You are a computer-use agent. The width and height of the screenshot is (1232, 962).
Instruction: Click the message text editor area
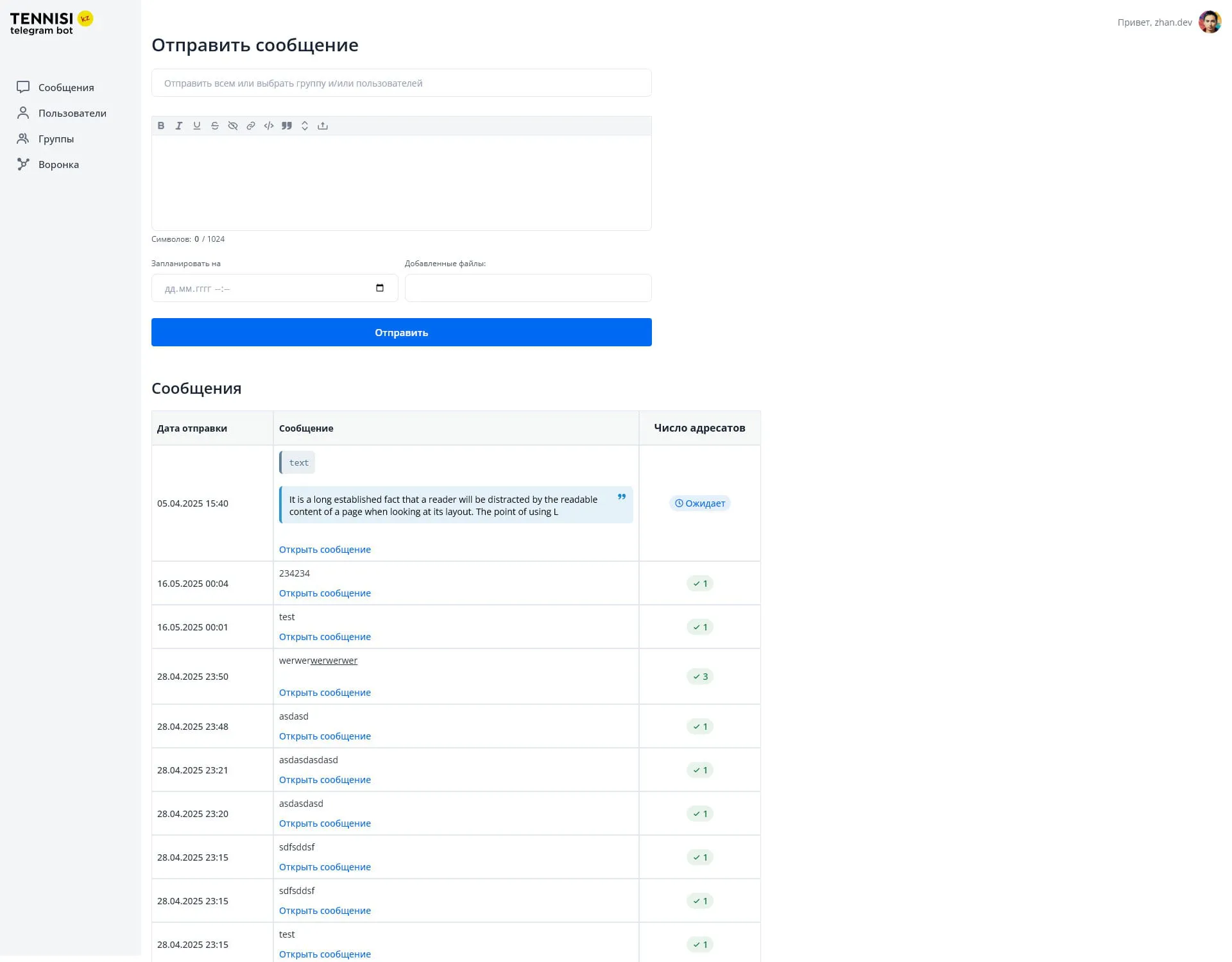(401, 183)
